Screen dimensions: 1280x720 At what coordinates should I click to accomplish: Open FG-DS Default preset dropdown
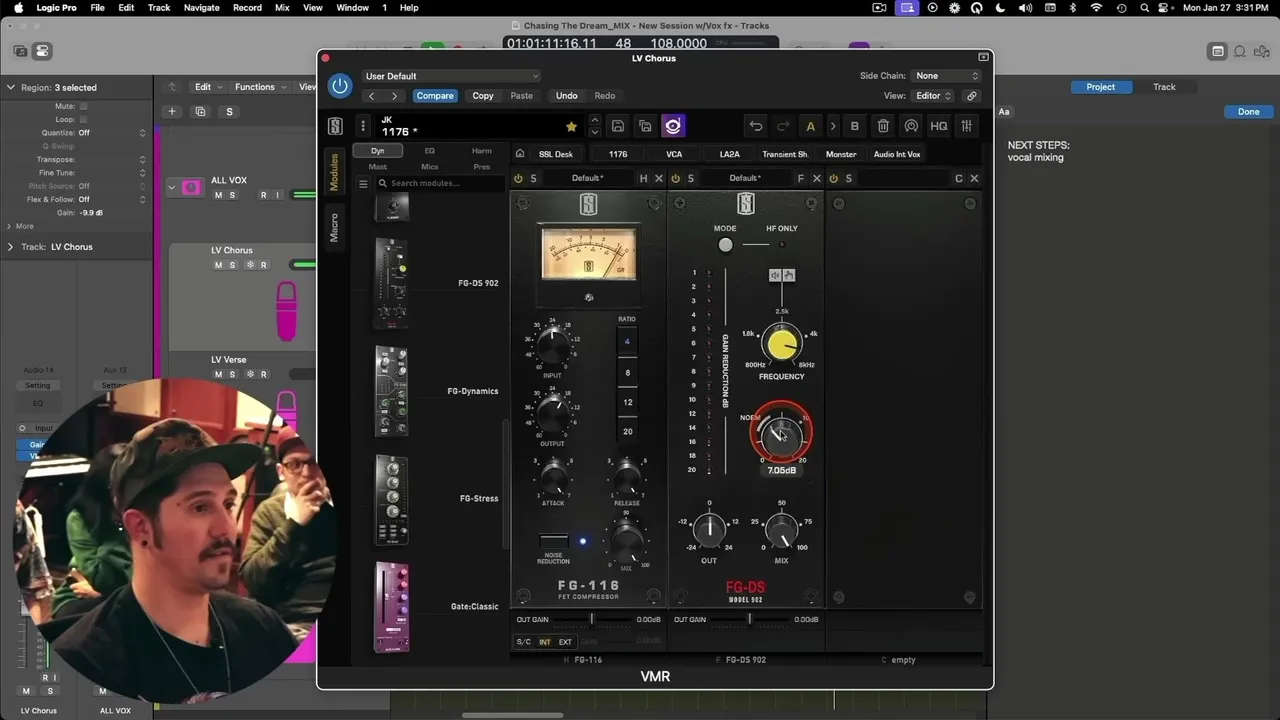(744, 179)
